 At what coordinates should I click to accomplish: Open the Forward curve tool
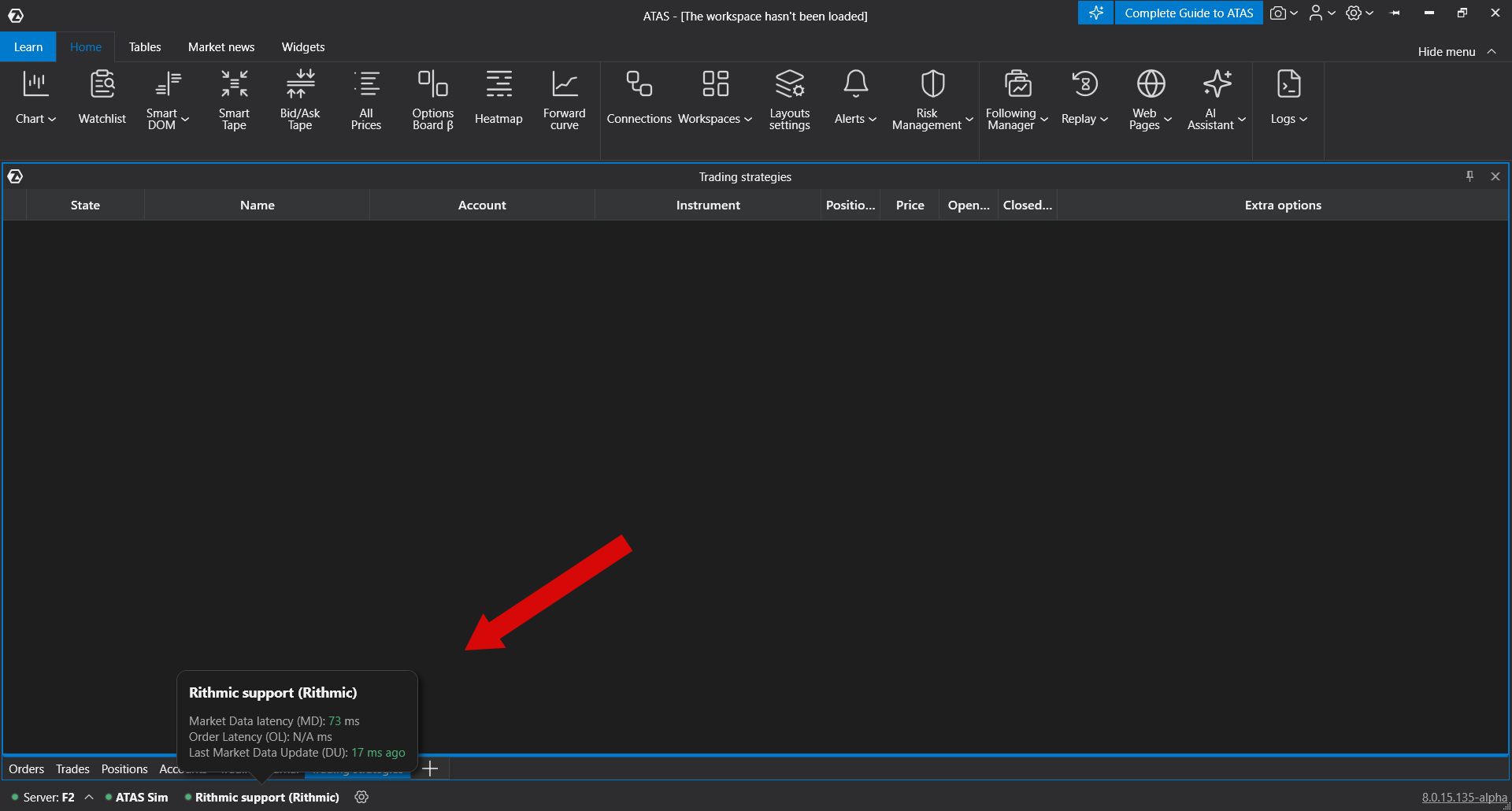(x=565, y=98)
